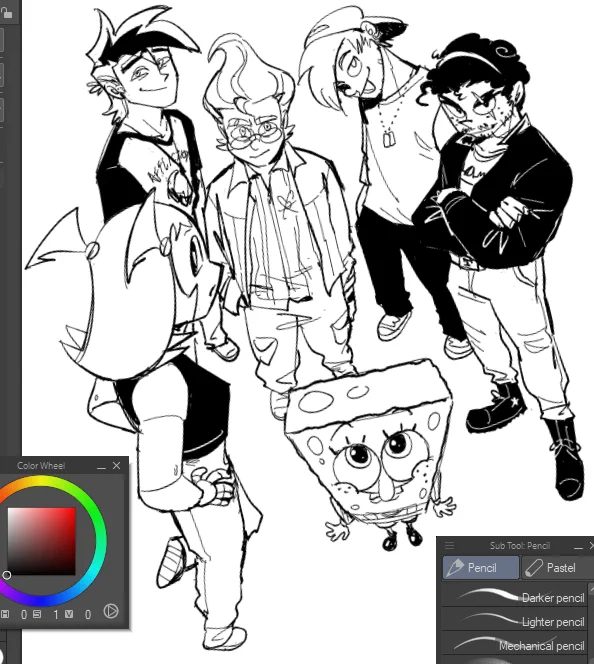Viewport: 594px width, 664px height.
Task: Click the color selection handle circle
Action: (6, 575)
